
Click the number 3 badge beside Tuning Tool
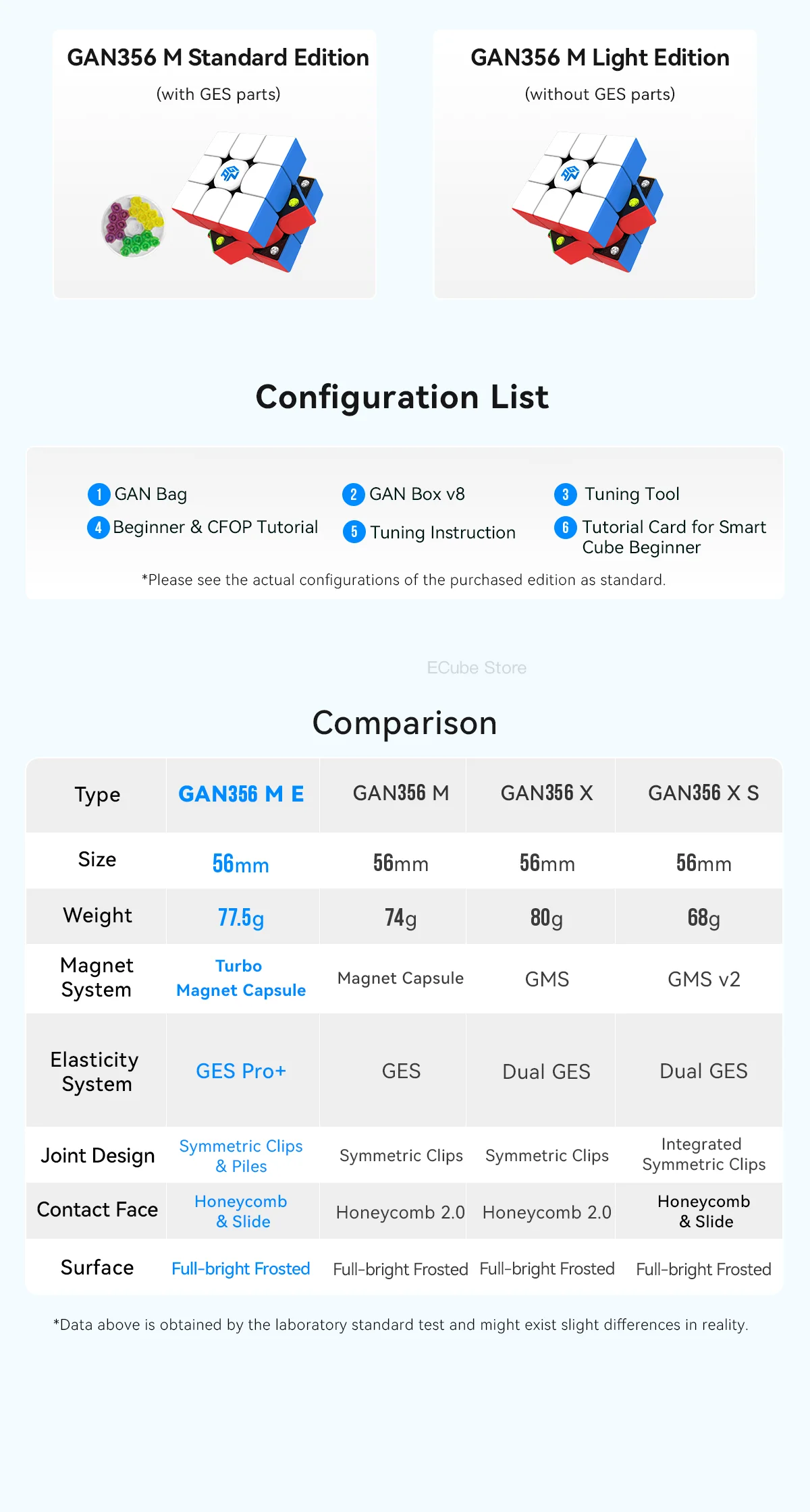click(566, 495)
